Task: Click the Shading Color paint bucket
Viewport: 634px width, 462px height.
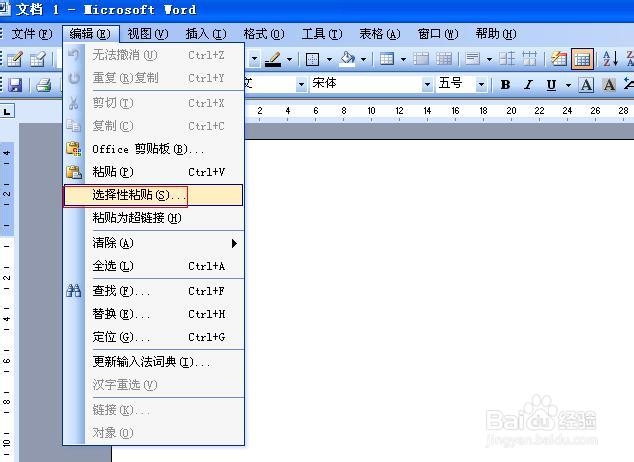Action: [x=348, y=59]
